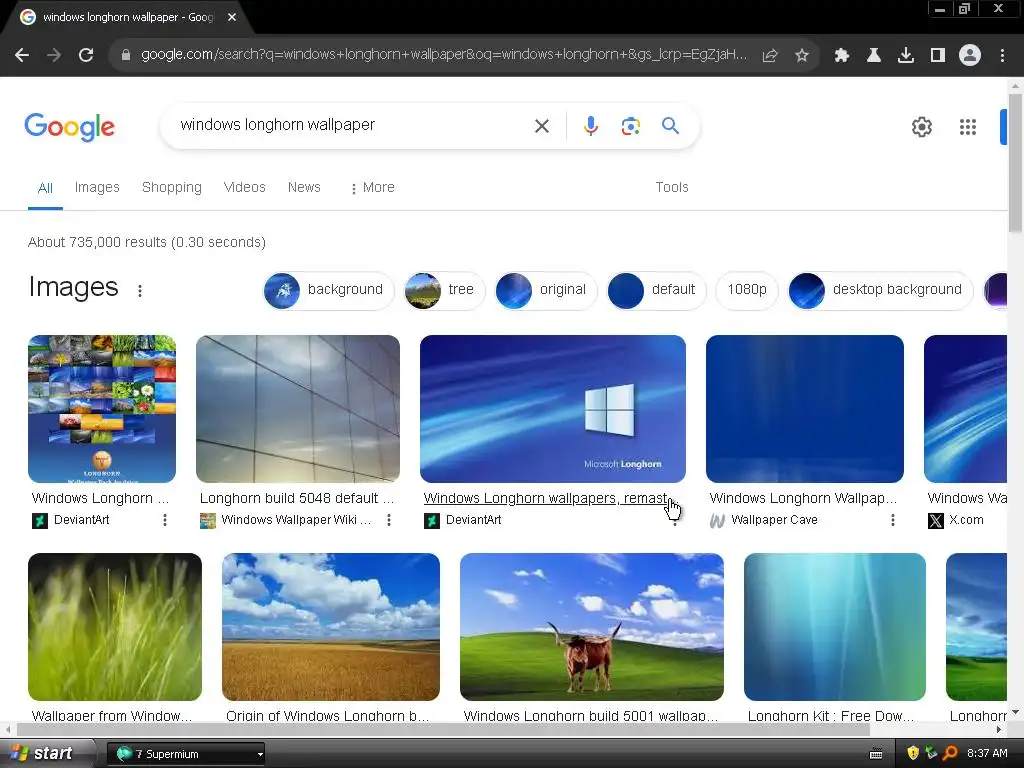The width and height of the screenshot is (1024, 768).
Task: Close the windows longhorn wallpaper tab
Action: (x=232, y=17)
